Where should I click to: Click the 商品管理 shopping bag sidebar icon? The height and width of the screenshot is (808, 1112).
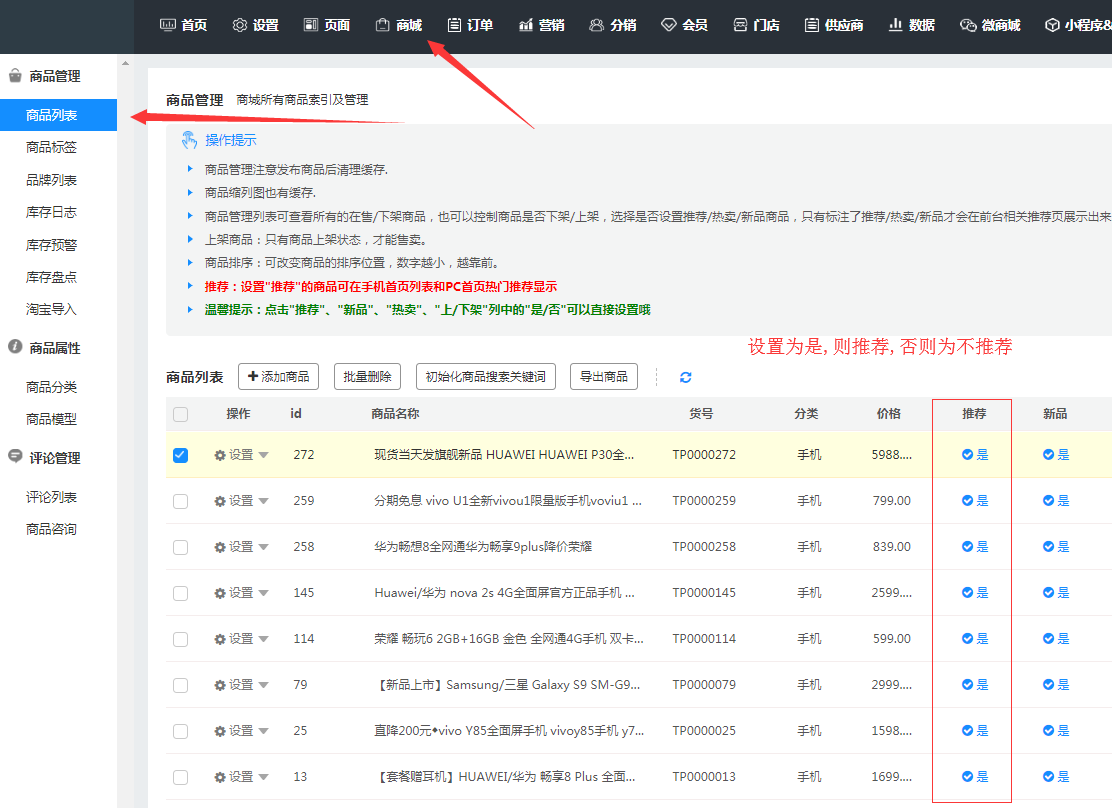coord(15,75)
